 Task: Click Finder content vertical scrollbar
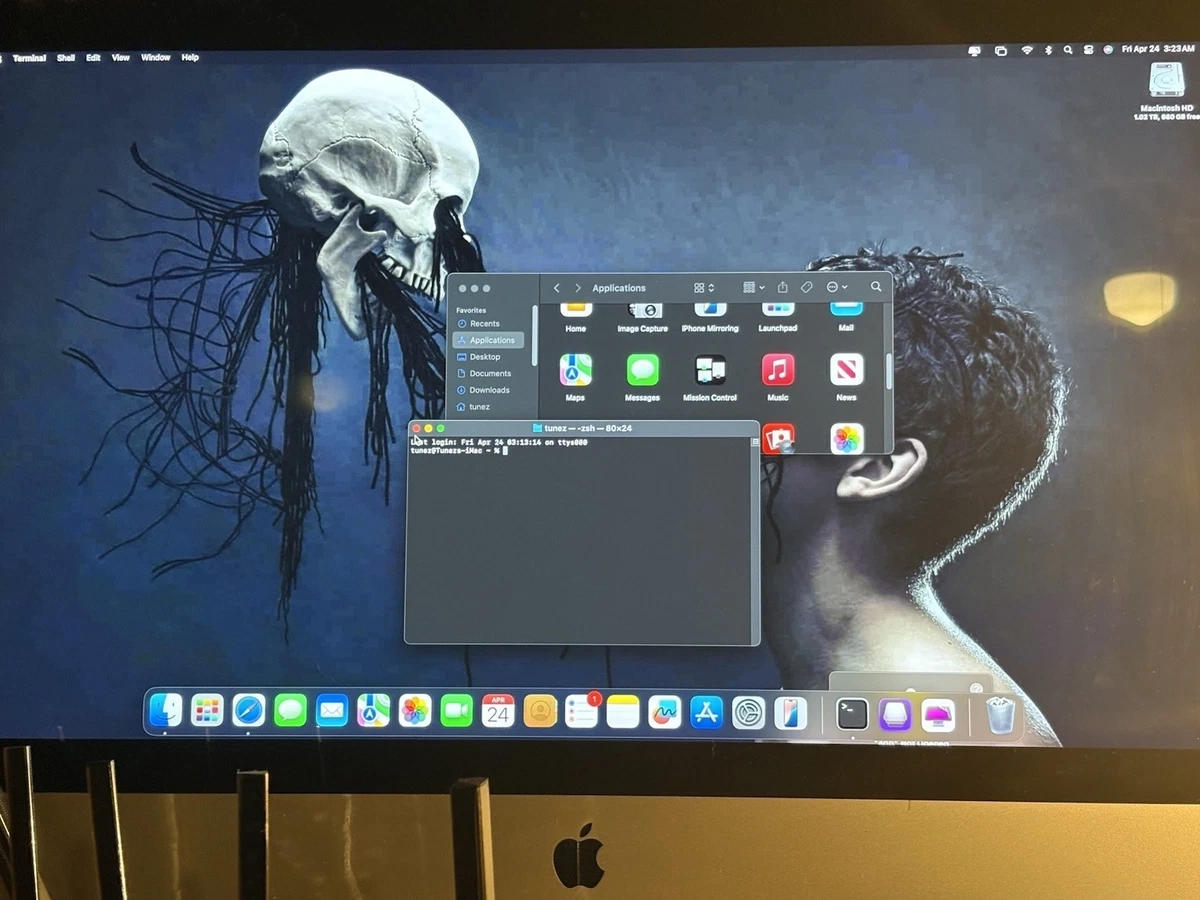coord(888,371)
